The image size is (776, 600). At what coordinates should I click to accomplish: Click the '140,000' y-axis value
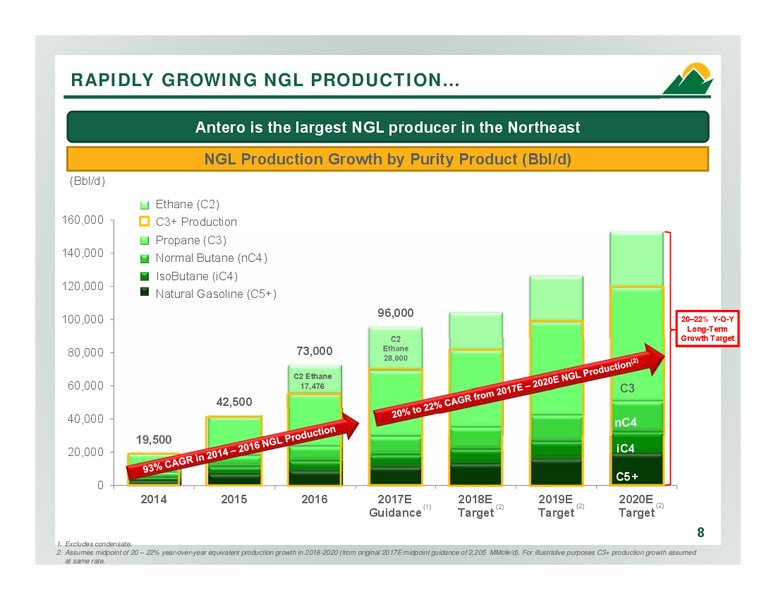tap(83, 253)
